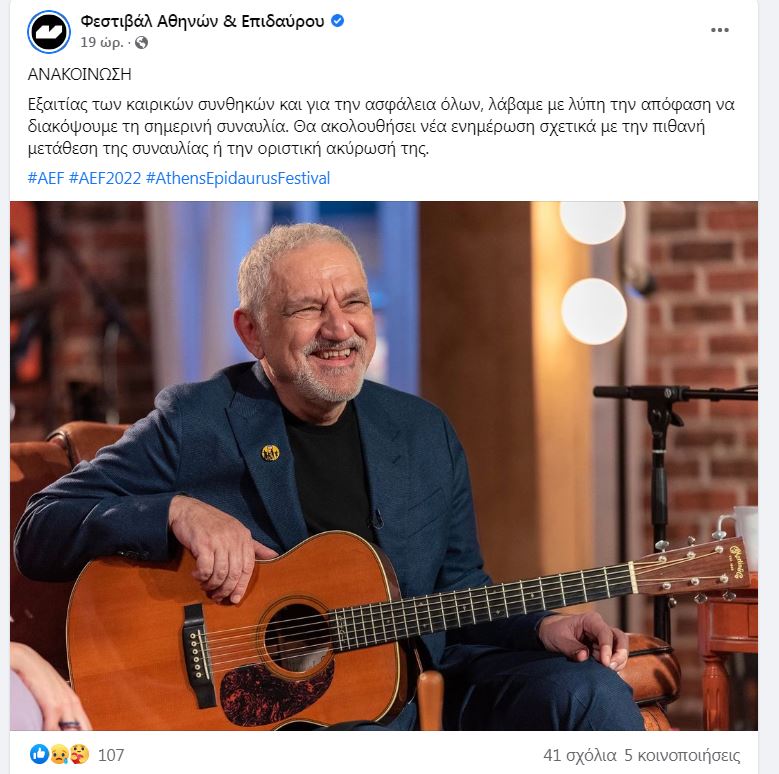Click the blue verified badge icon

(x=337, y=21)
